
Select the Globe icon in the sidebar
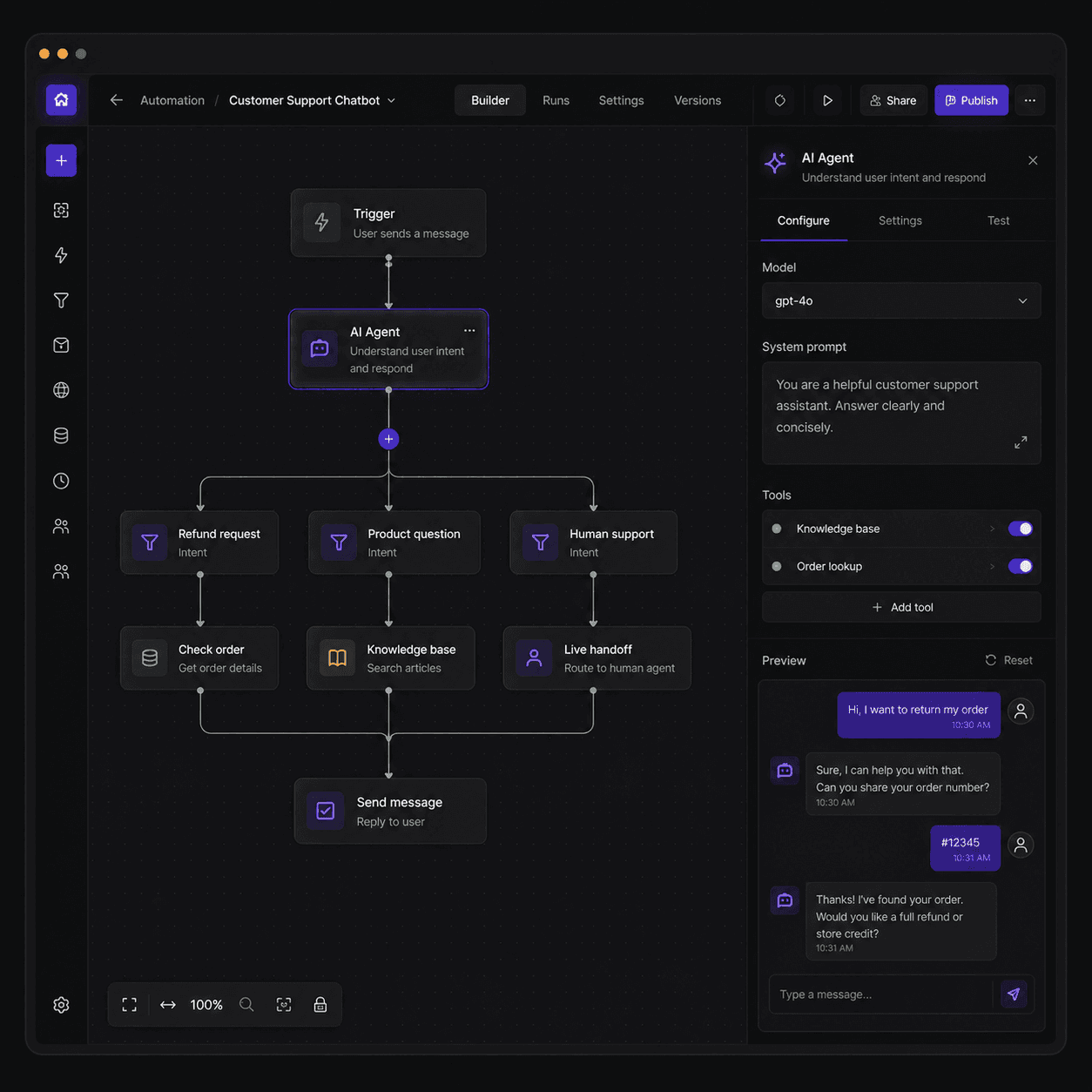61,390
